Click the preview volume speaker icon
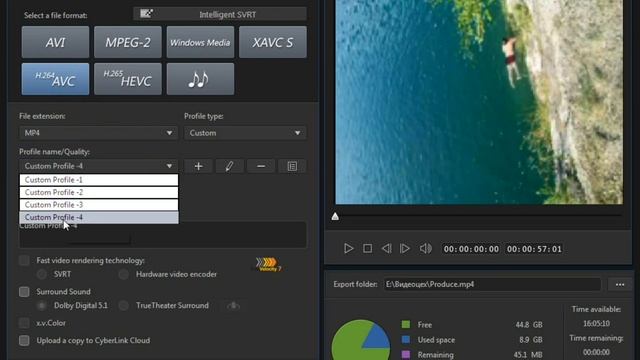The width and height of the screenshot is (640, 360). 425,249
